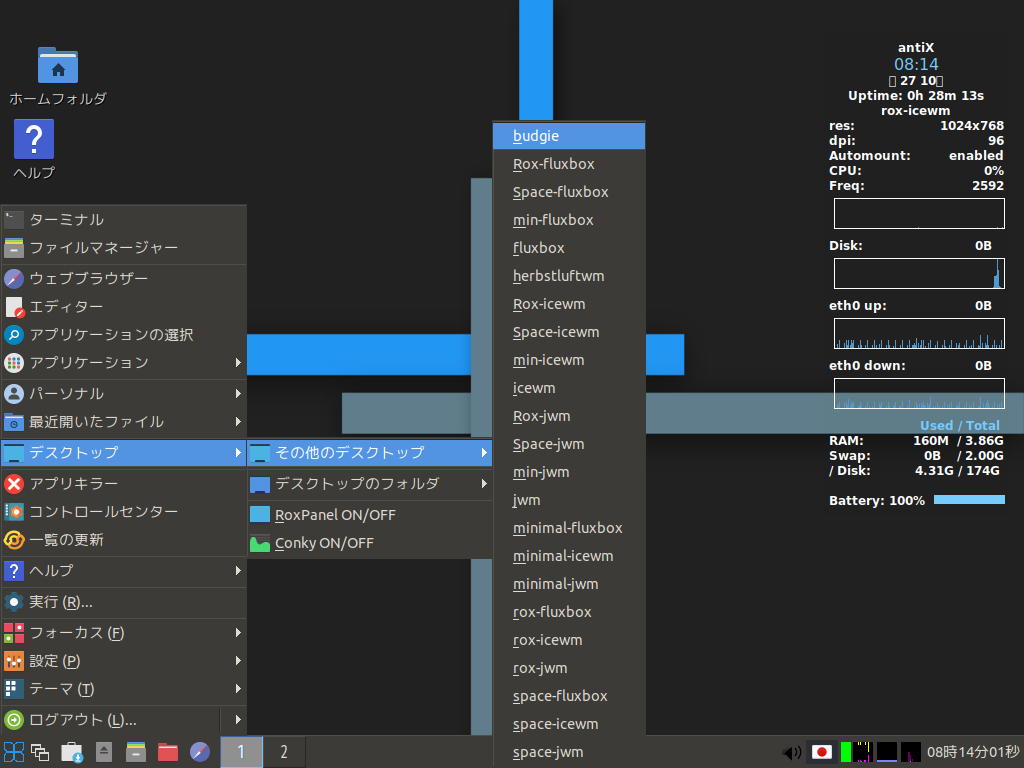Open the package installer icon in taskbar
This screenshot has width=1024, height=768.
[72, 752]
